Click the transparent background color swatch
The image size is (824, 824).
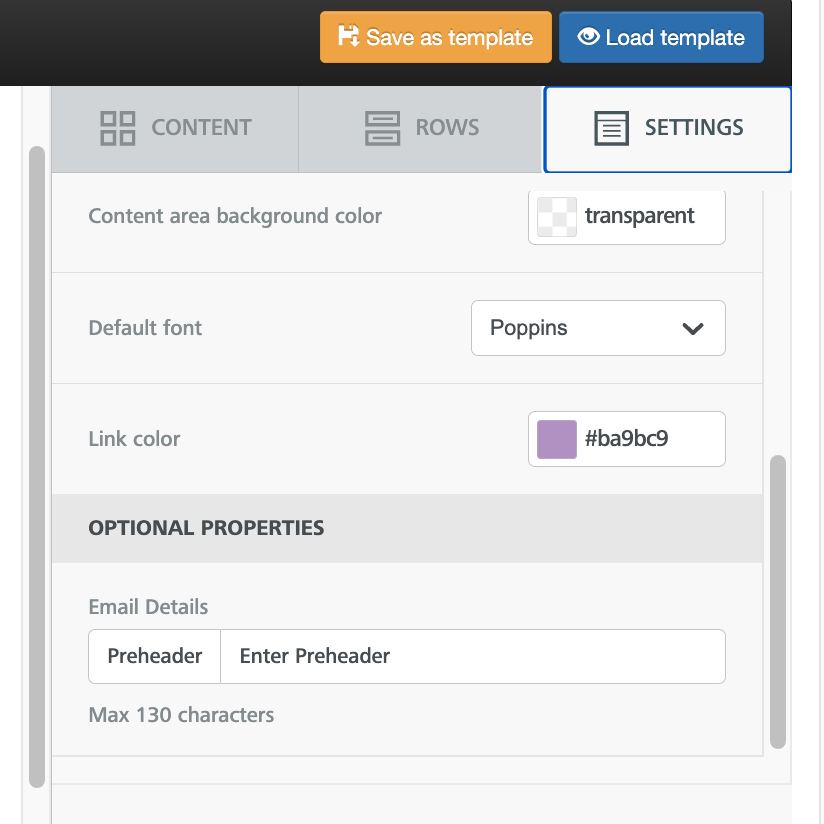point(557,217)
